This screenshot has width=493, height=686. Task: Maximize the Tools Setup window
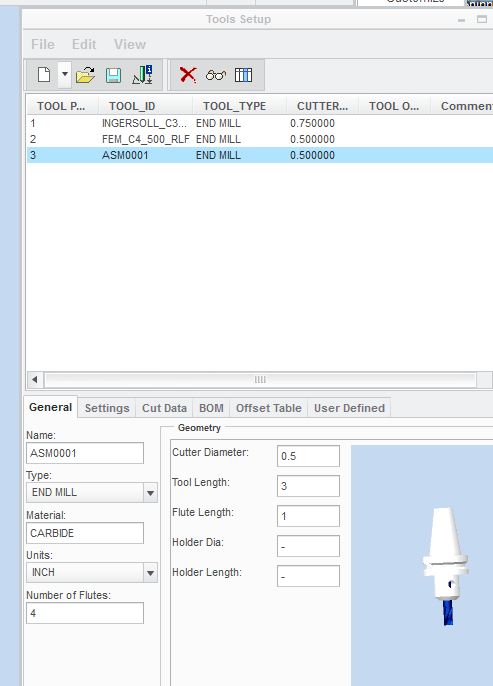click(482, 19)
